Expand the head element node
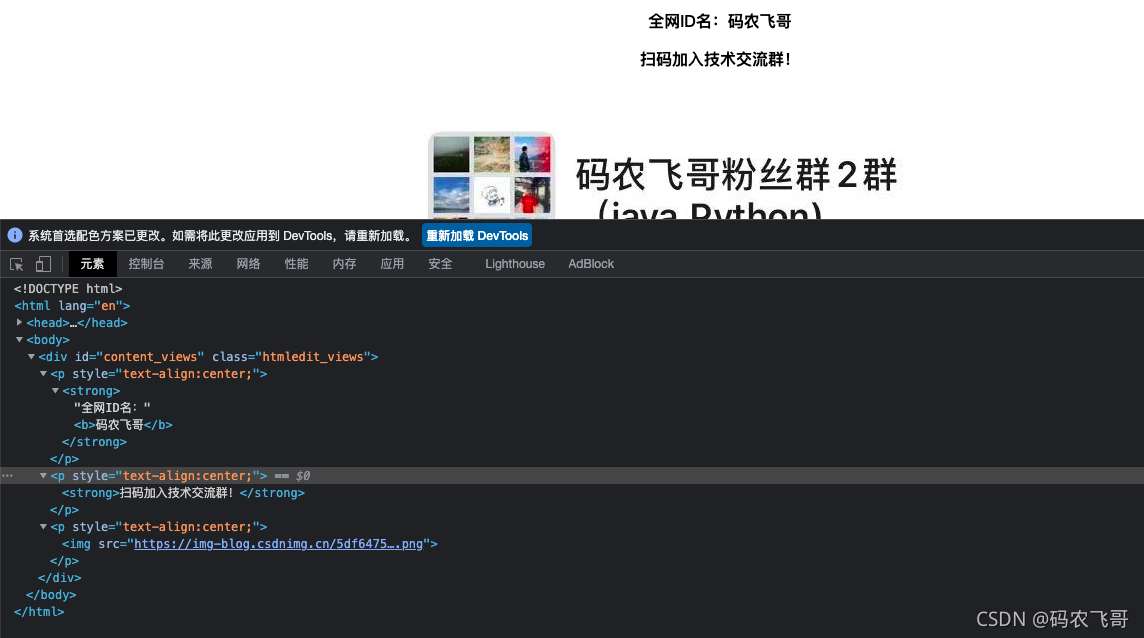This screenshot has width=1144, height=638. tap(19, 322)
